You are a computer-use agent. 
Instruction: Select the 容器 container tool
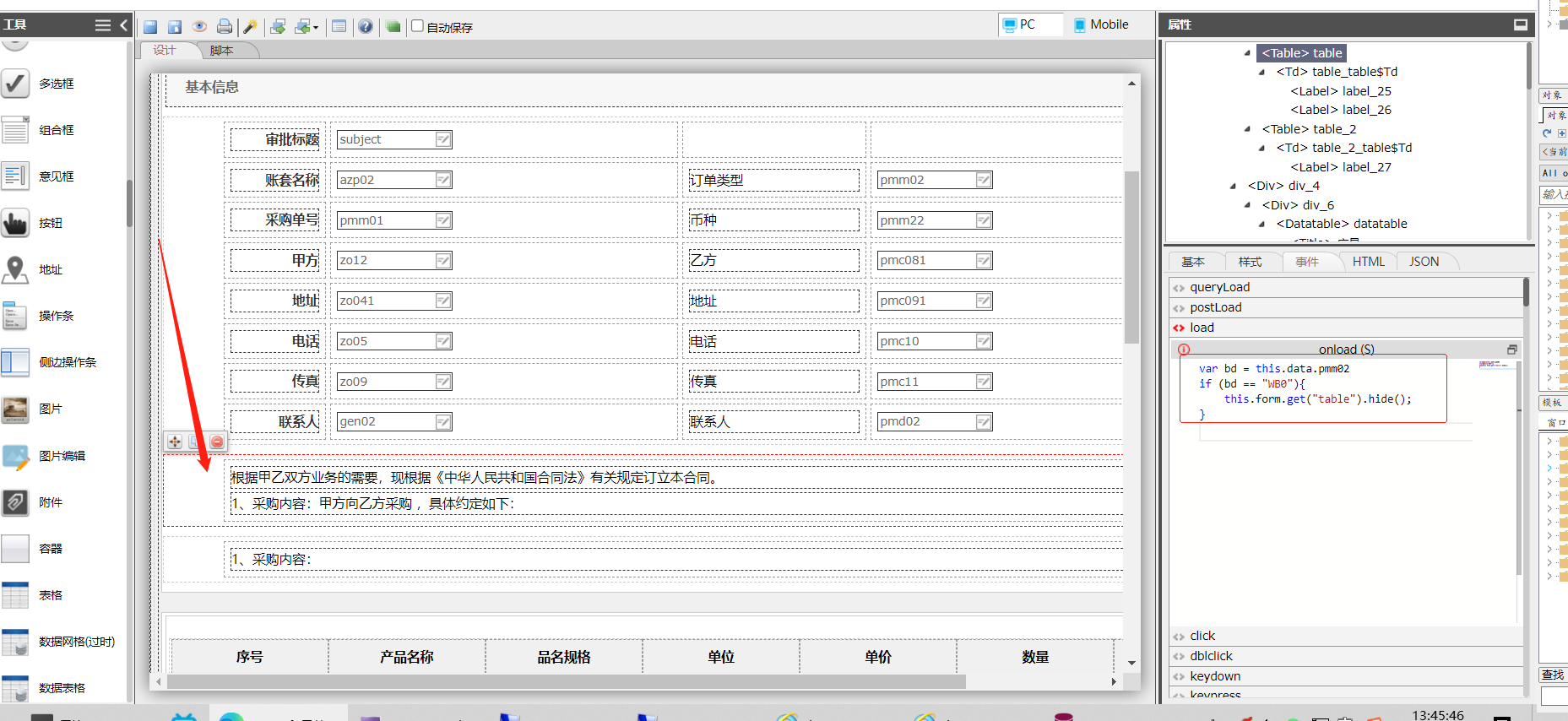pos(51,549)
